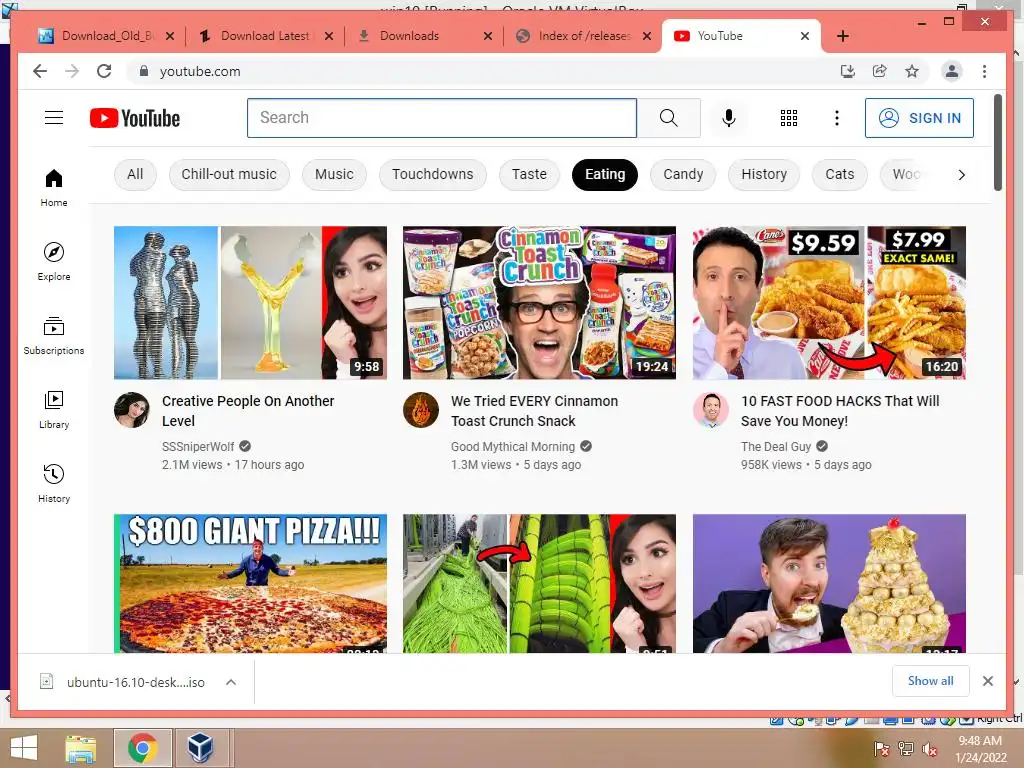Open the 10 FAST FOOD HACKS title
1024x768 pixels.
coord(840,411)
